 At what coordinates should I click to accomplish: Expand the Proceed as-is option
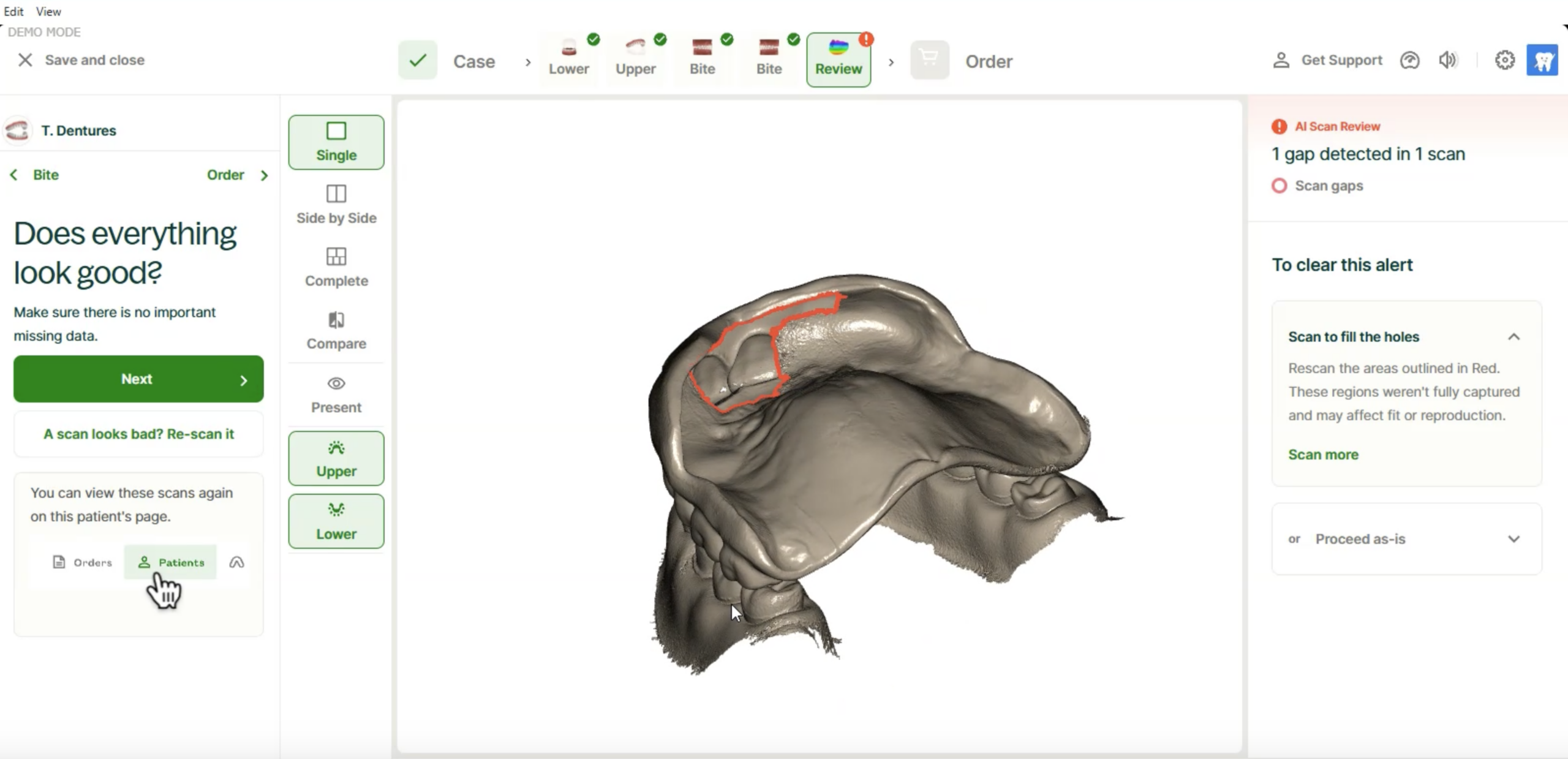(x=1513, y=539)
